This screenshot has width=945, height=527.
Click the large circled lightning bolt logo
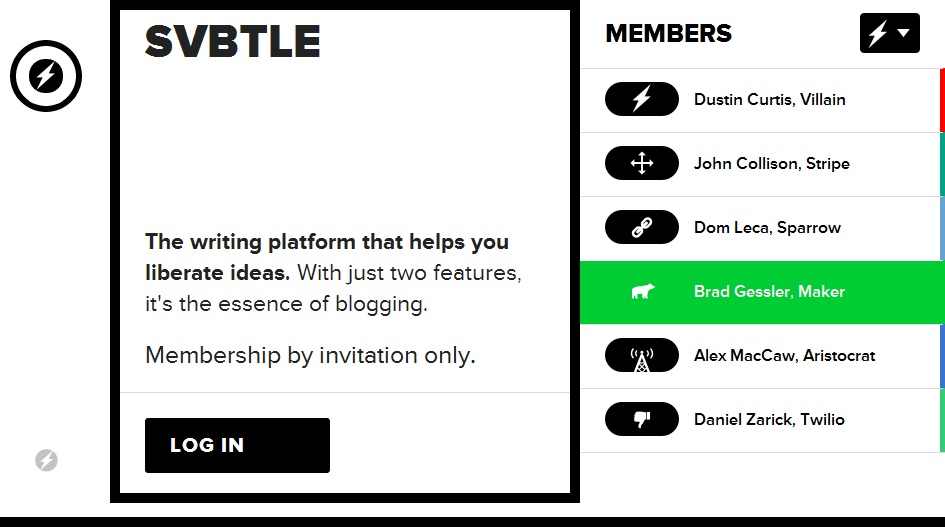pyautogui.click(x=46, y=76)
